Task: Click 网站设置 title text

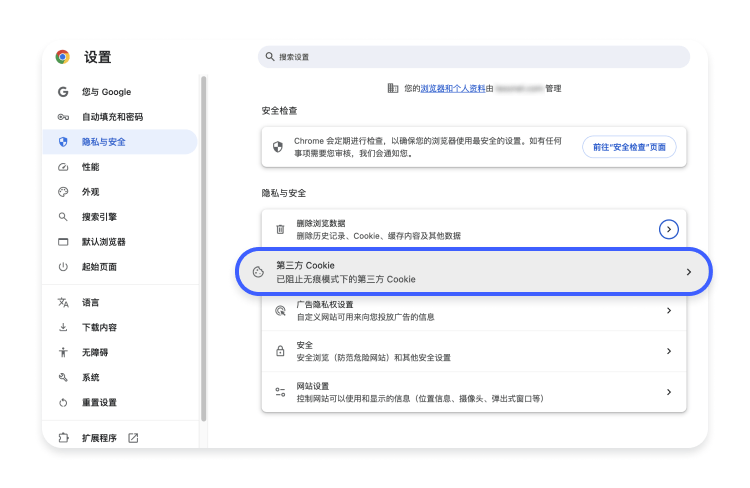Action: (313, 386)
